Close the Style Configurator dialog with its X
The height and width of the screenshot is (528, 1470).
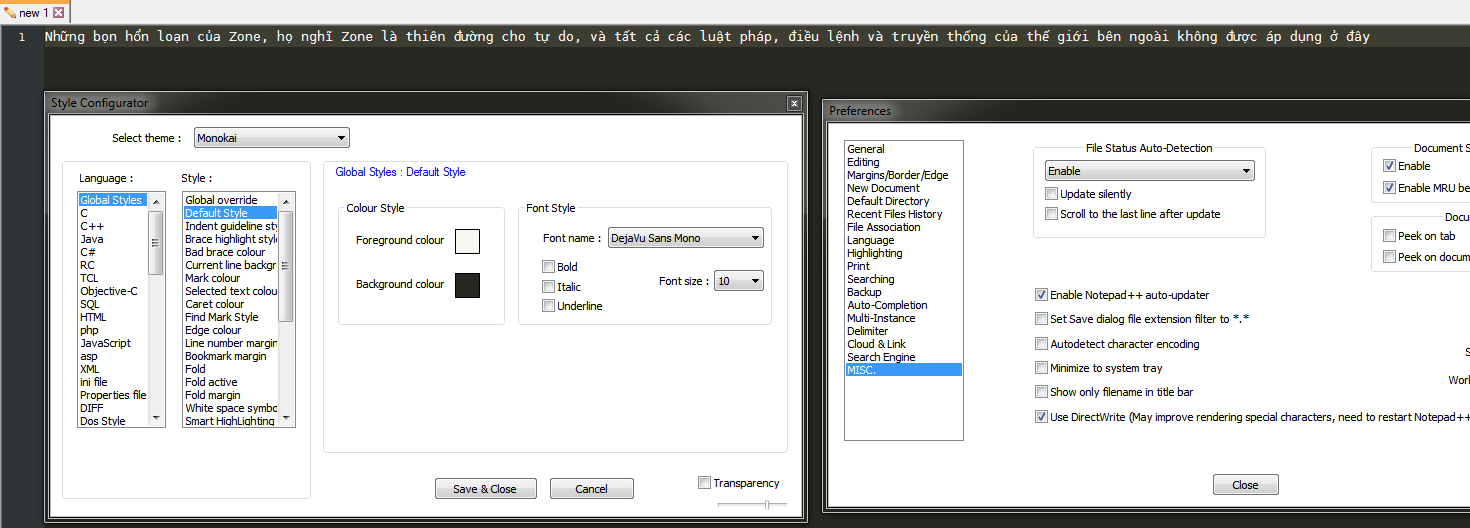point(794,103)
